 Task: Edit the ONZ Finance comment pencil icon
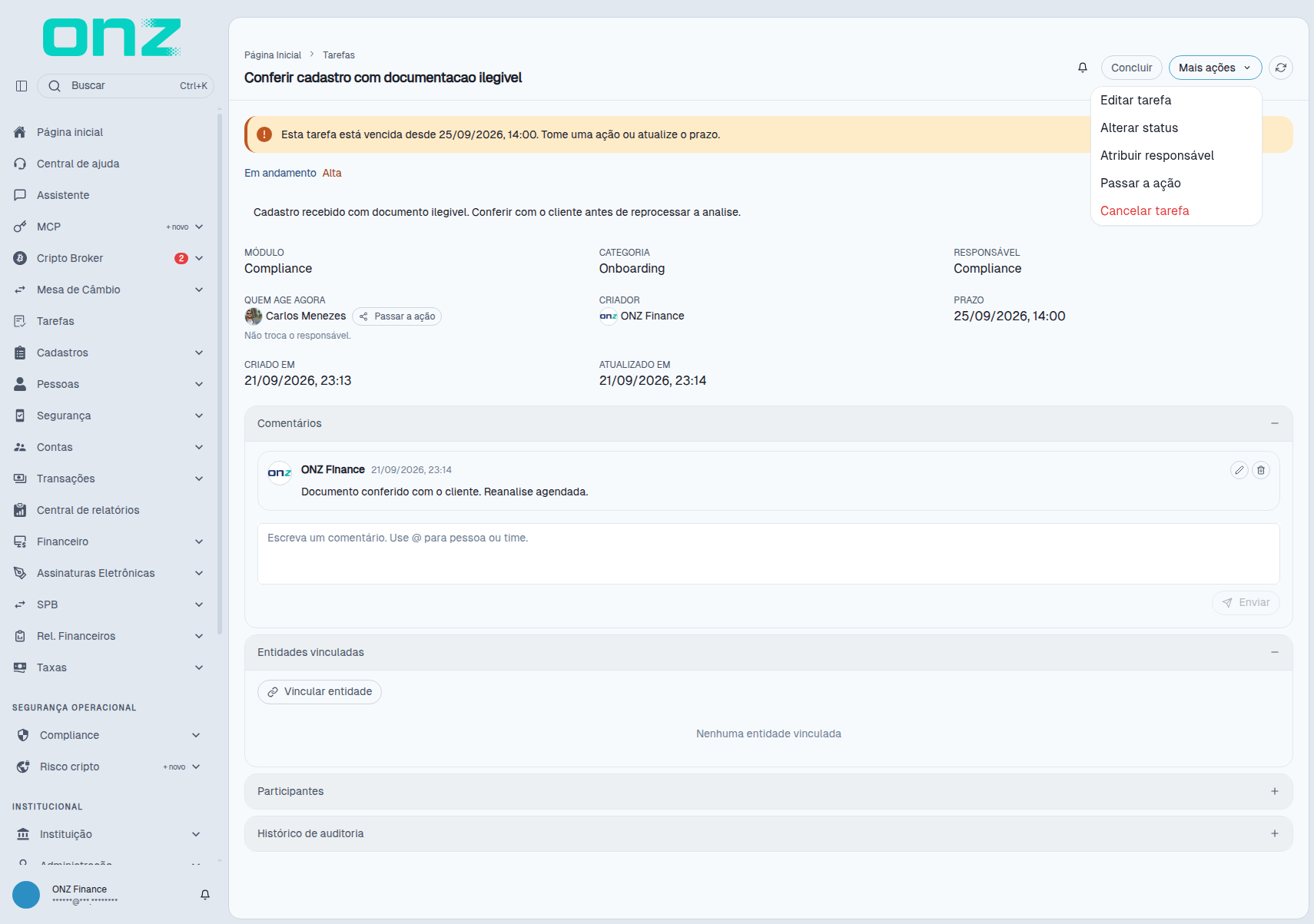(x=1239, y=470)
